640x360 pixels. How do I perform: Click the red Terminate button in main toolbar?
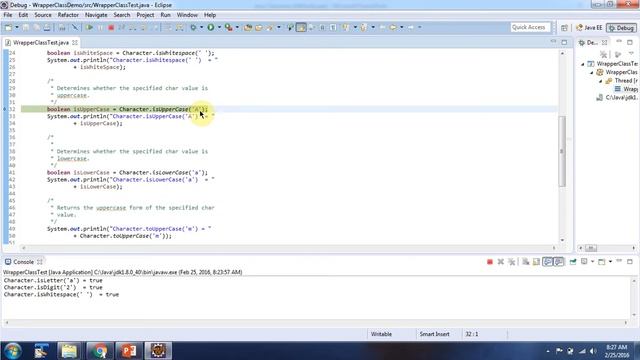(x=111, y=27)
